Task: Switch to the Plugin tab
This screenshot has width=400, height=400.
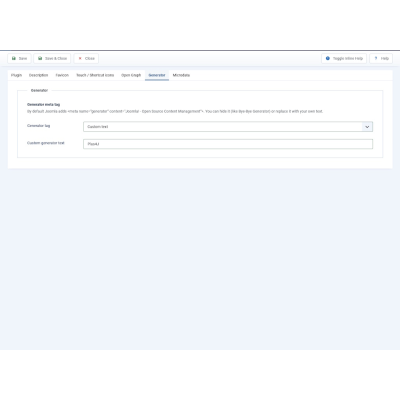Action: 16,75
